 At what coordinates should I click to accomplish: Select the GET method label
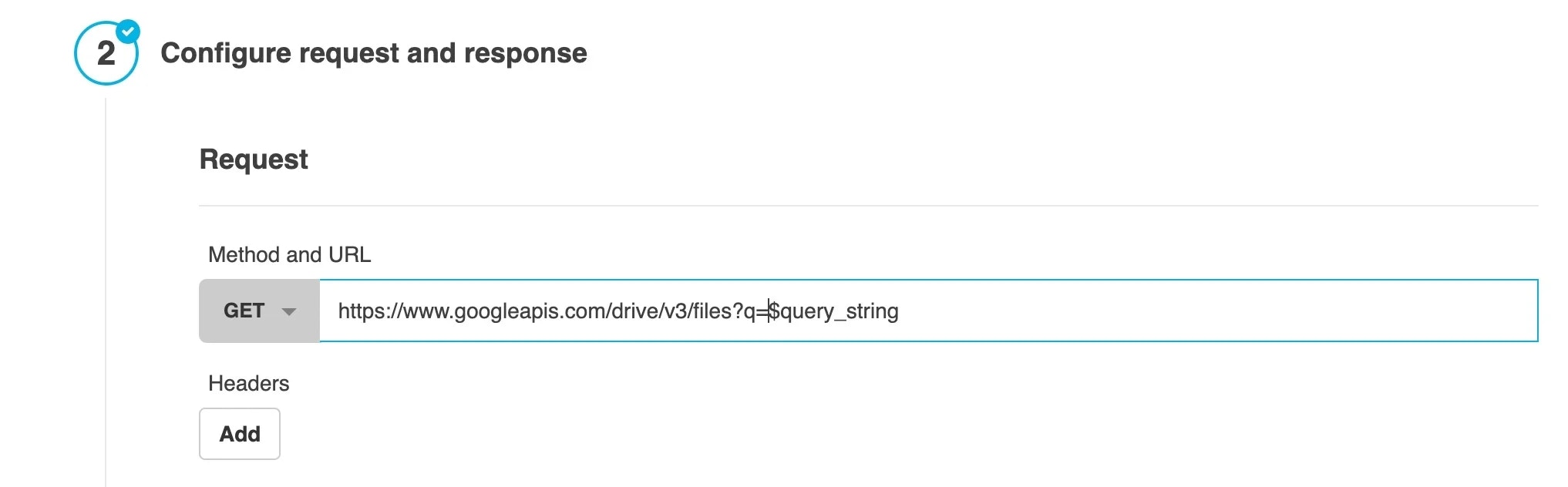pyautogui.click(x=245, y=311)
